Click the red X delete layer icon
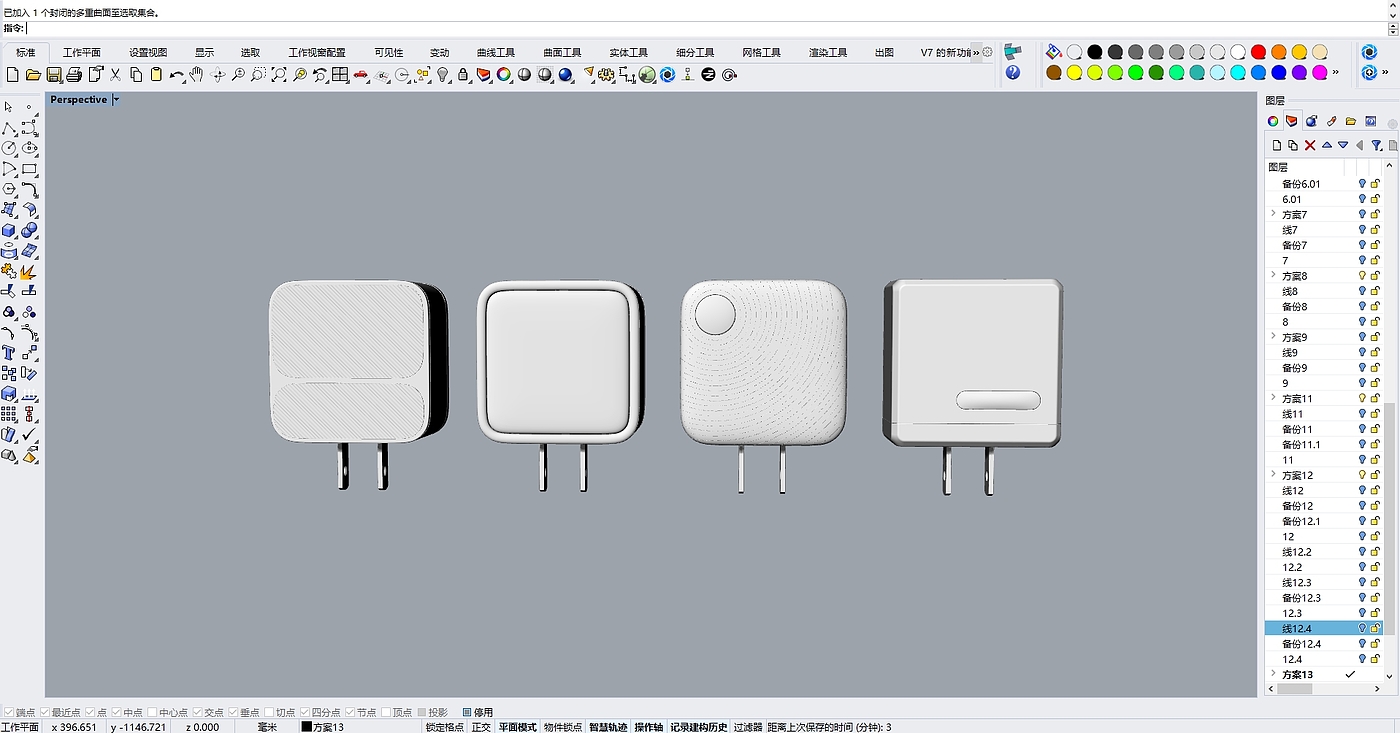Image resolution: width=1400 pixels, height=733 pixels. pos(1310,145)
